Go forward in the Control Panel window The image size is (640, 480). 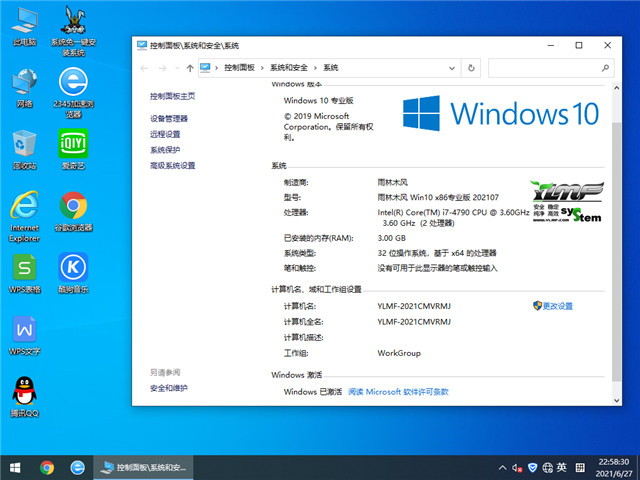pos(162,68)
